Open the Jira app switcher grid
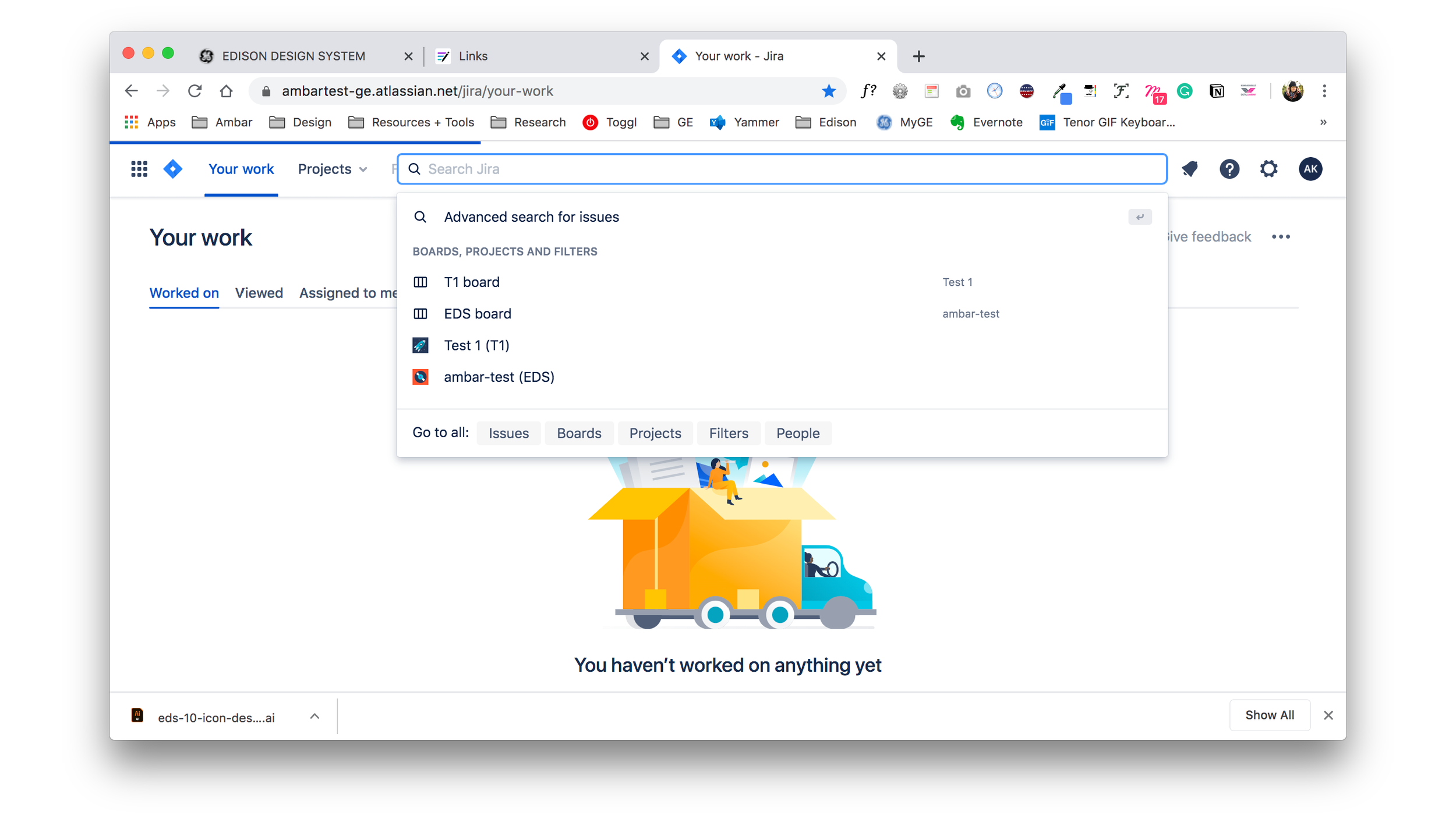The width and height of the screenshot is (1456, 819). pyautogui.click(x=139, y=169)
